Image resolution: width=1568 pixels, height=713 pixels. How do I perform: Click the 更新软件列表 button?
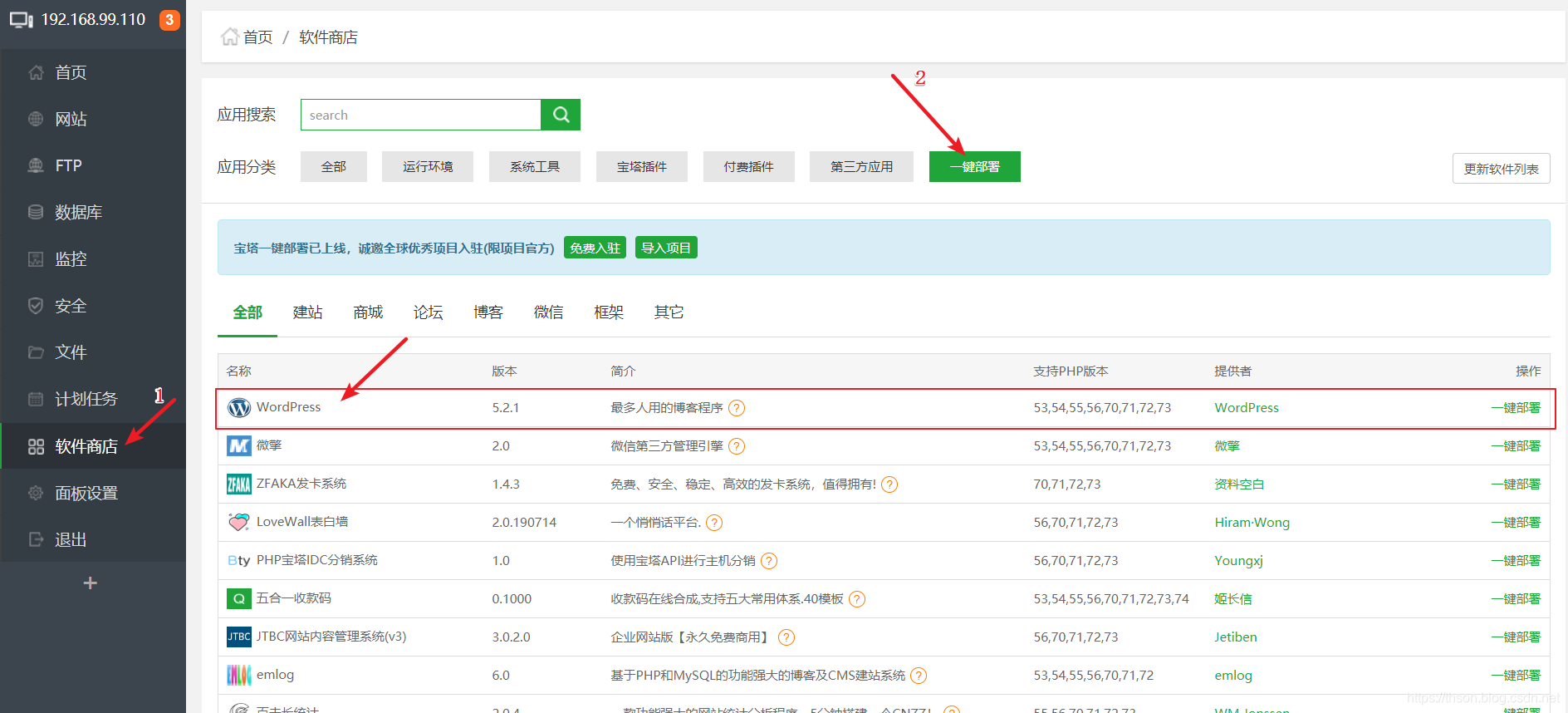point(1502,169)
